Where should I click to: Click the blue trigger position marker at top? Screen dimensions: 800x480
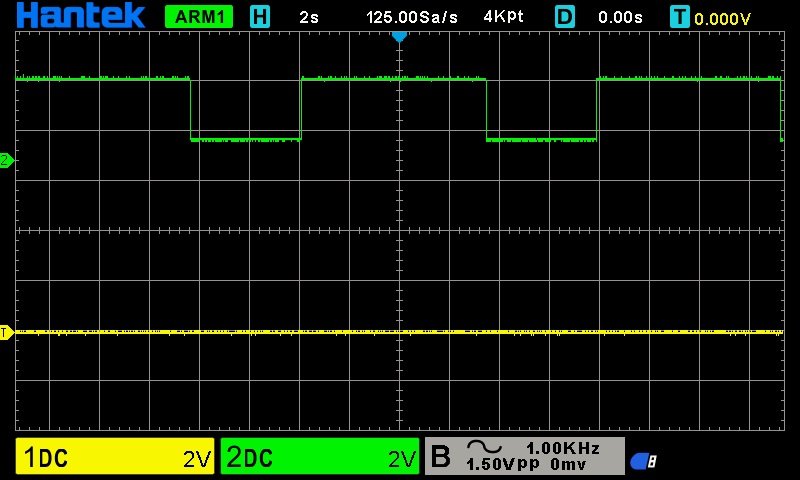pos(399,37)
